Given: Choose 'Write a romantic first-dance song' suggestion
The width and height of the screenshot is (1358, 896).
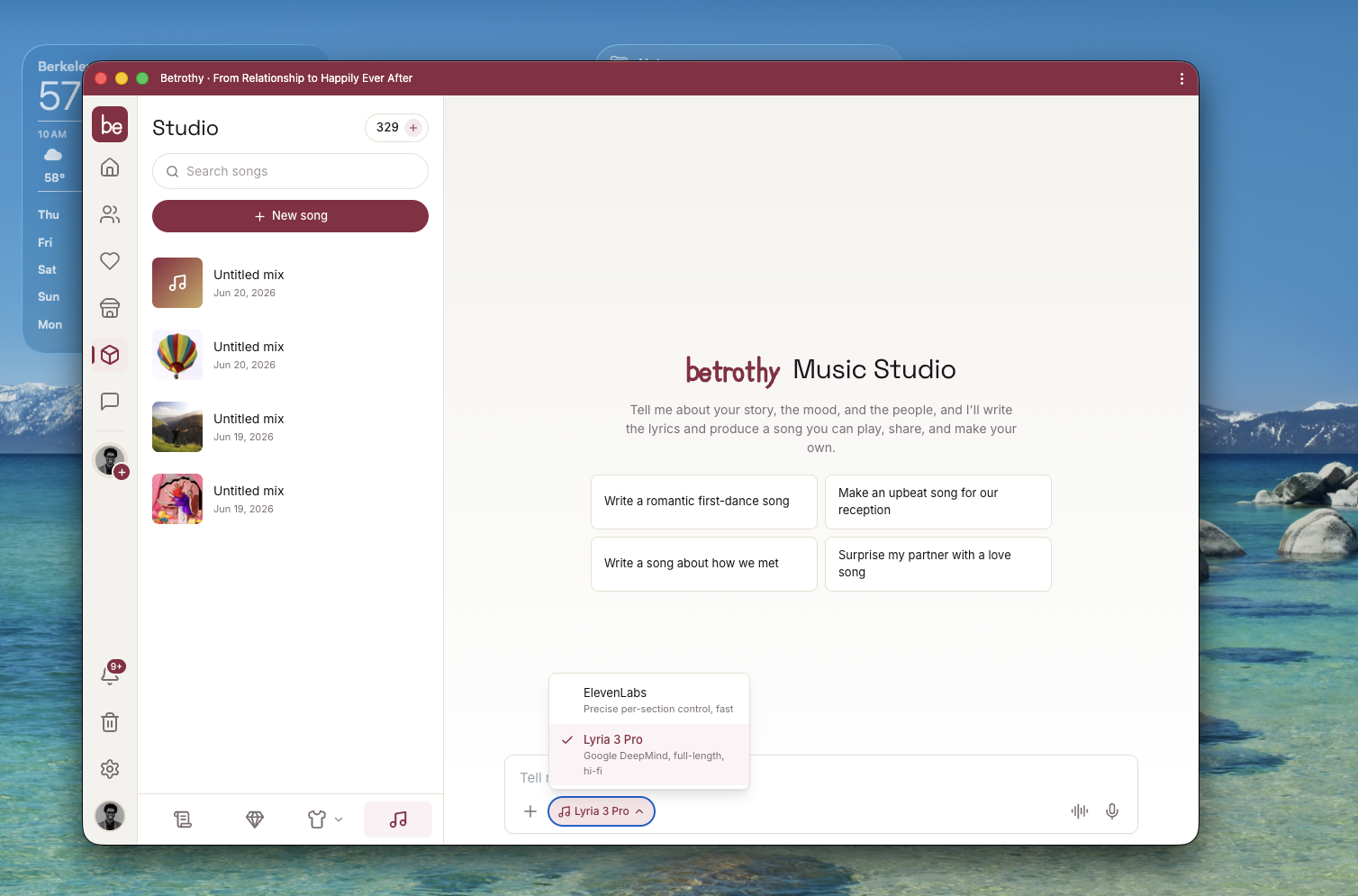Looking at the screenshot, I should [x=704, y=502].
